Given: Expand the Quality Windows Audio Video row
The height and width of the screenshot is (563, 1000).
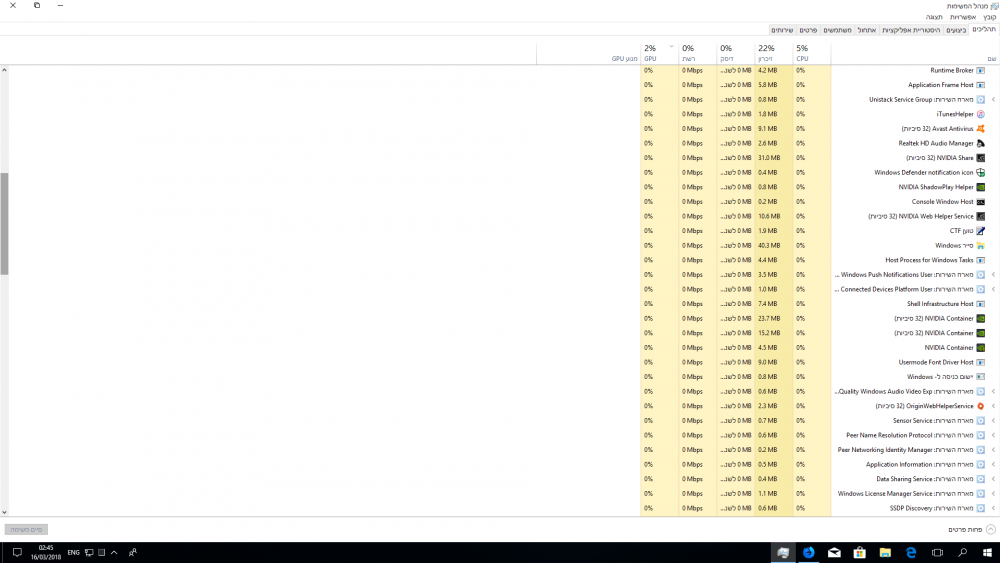Looking at the screenshot, I should [x=993, y=391].
